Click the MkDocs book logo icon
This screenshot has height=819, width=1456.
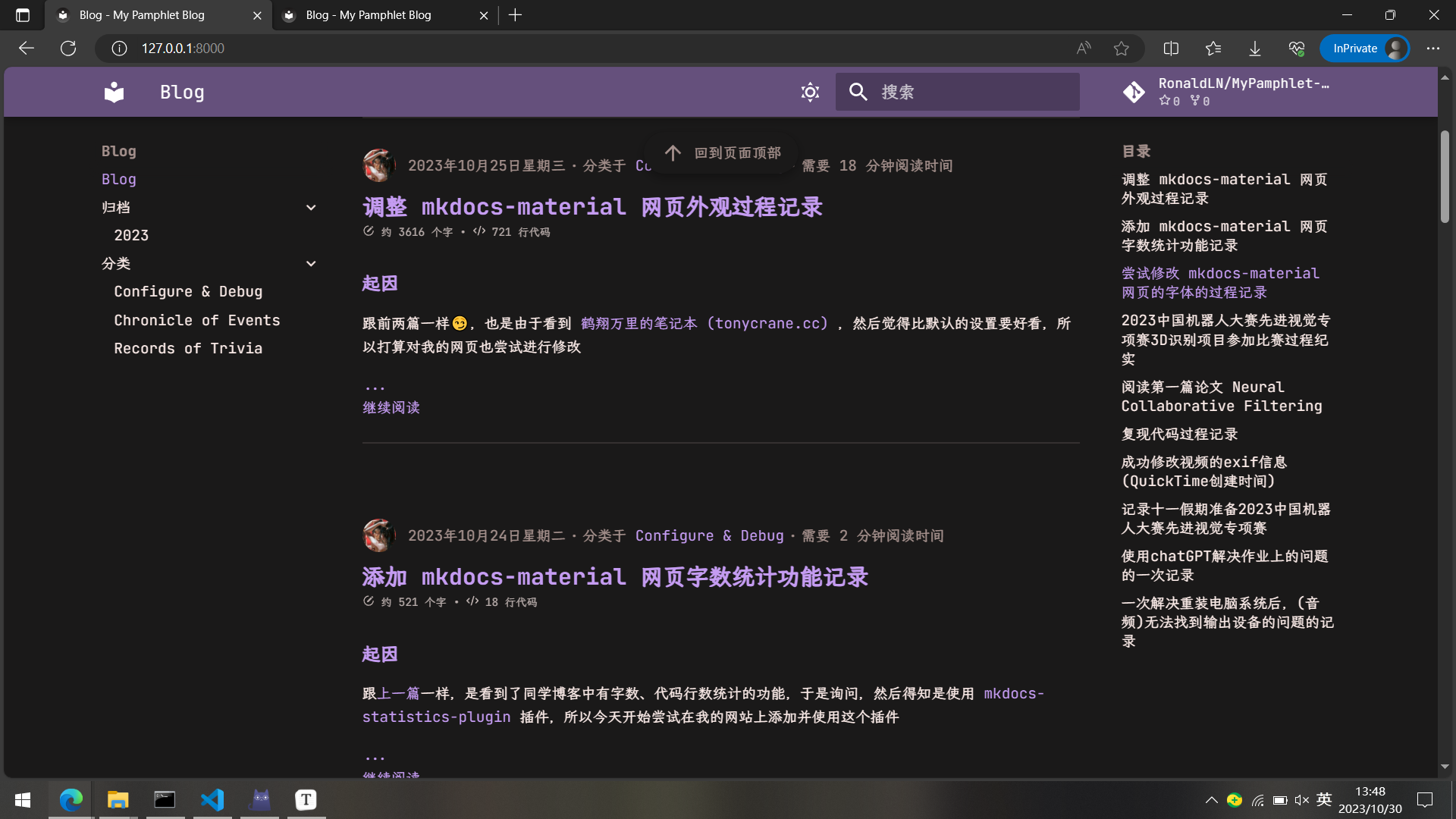tap(114, 92)
